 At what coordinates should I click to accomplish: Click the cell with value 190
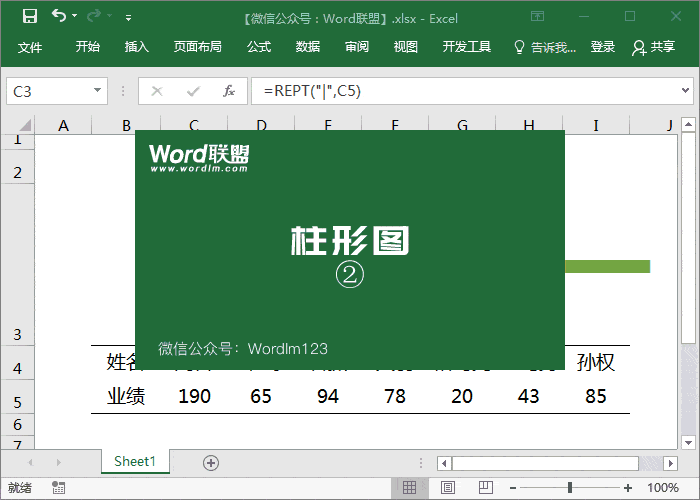coord(194,396)
